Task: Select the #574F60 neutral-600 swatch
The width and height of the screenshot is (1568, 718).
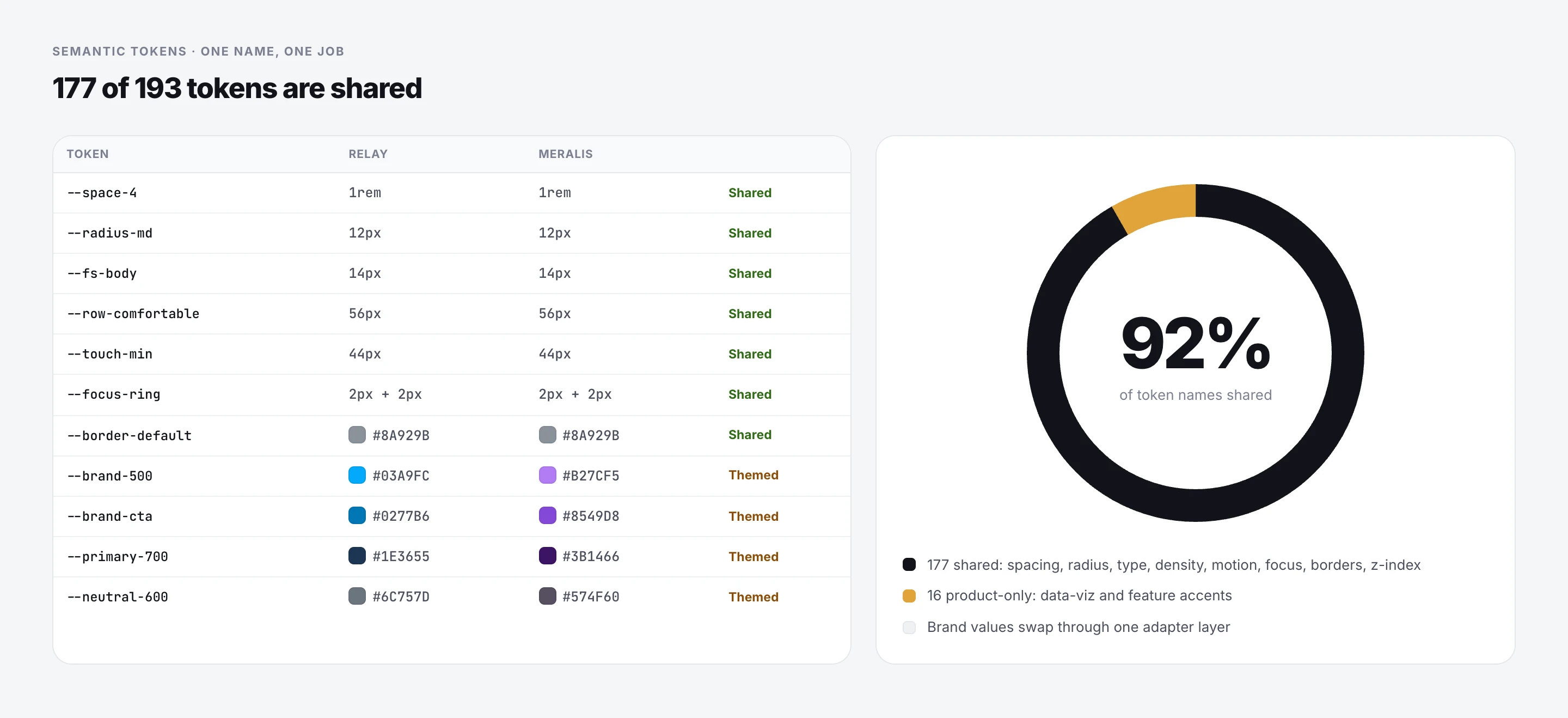Action: point(547,596)
